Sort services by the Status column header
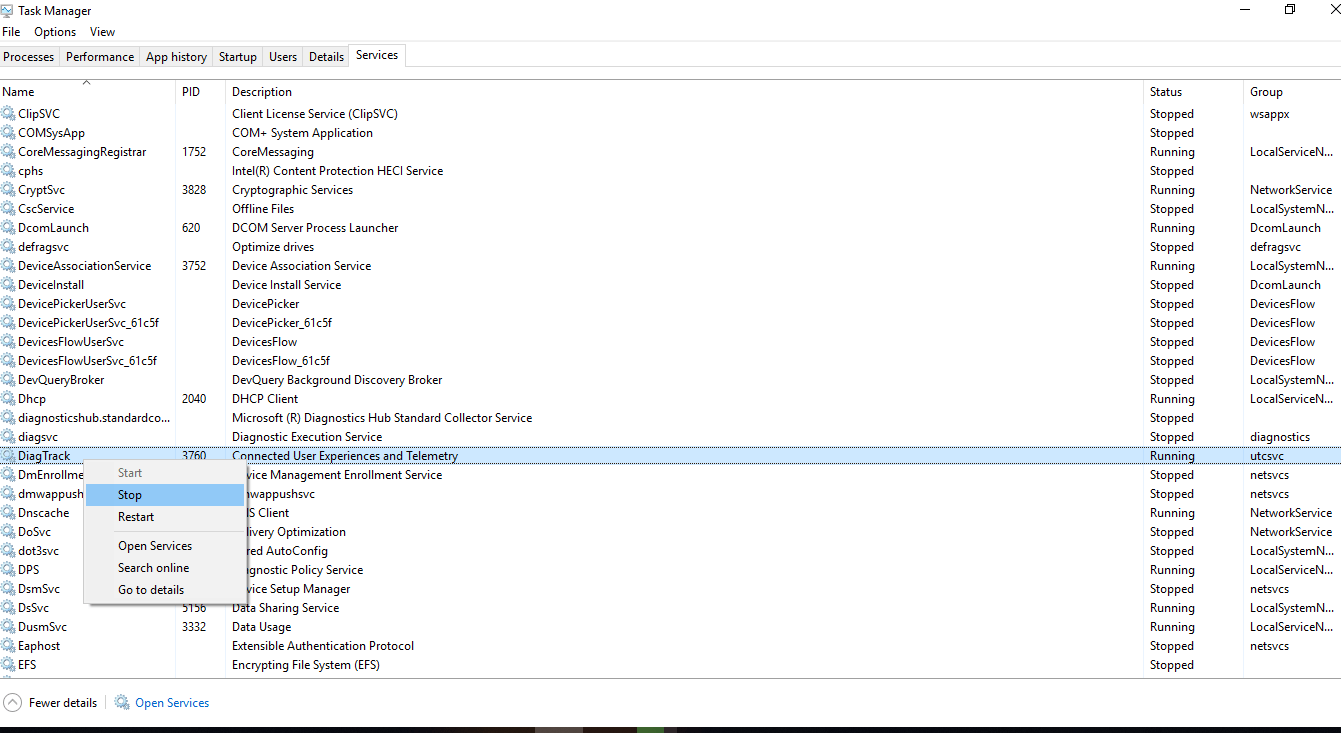Image resolution: width=1341 pixels, height=733 pixels. 1166,92
